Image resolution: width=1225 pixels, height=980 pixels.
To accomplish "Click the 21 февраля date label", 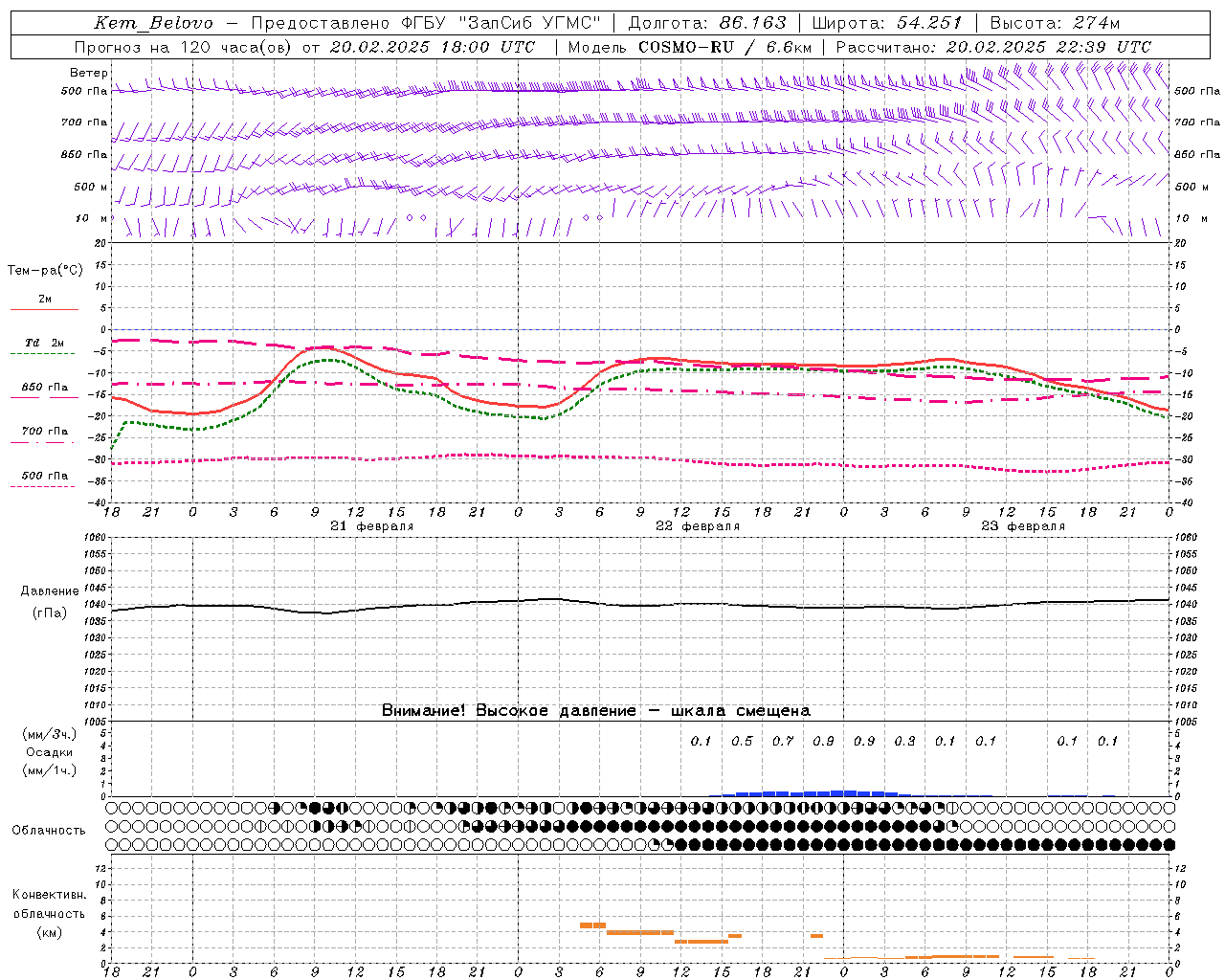I will tap(372, 526).
